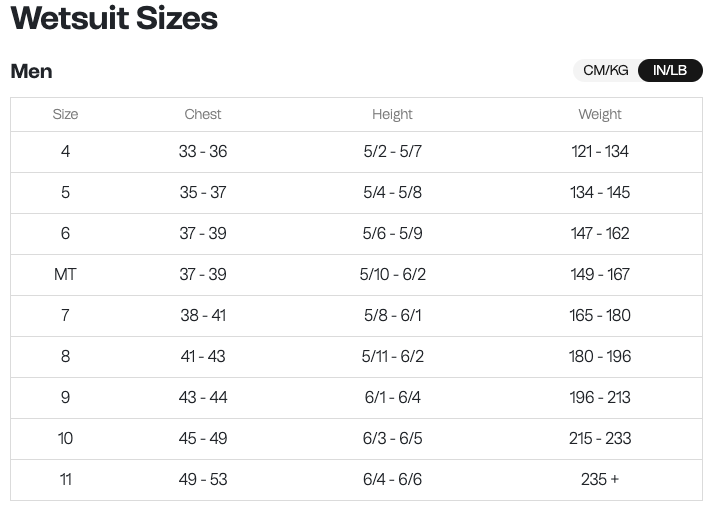Image resolution: width=719 pixels, height=509 pixels.
Task: Click height value 5/4 - 5/8
Action: pos(392,192)
